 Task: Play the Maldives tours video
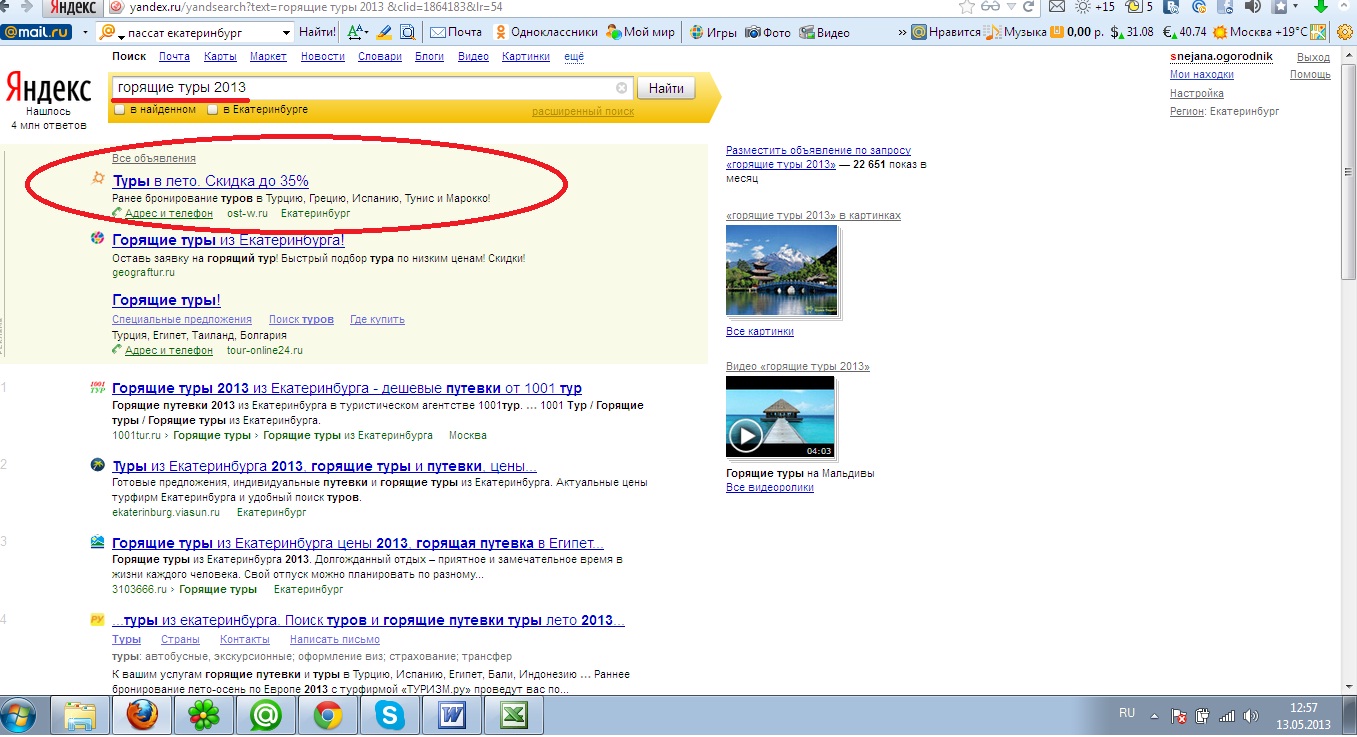[780, 417]
